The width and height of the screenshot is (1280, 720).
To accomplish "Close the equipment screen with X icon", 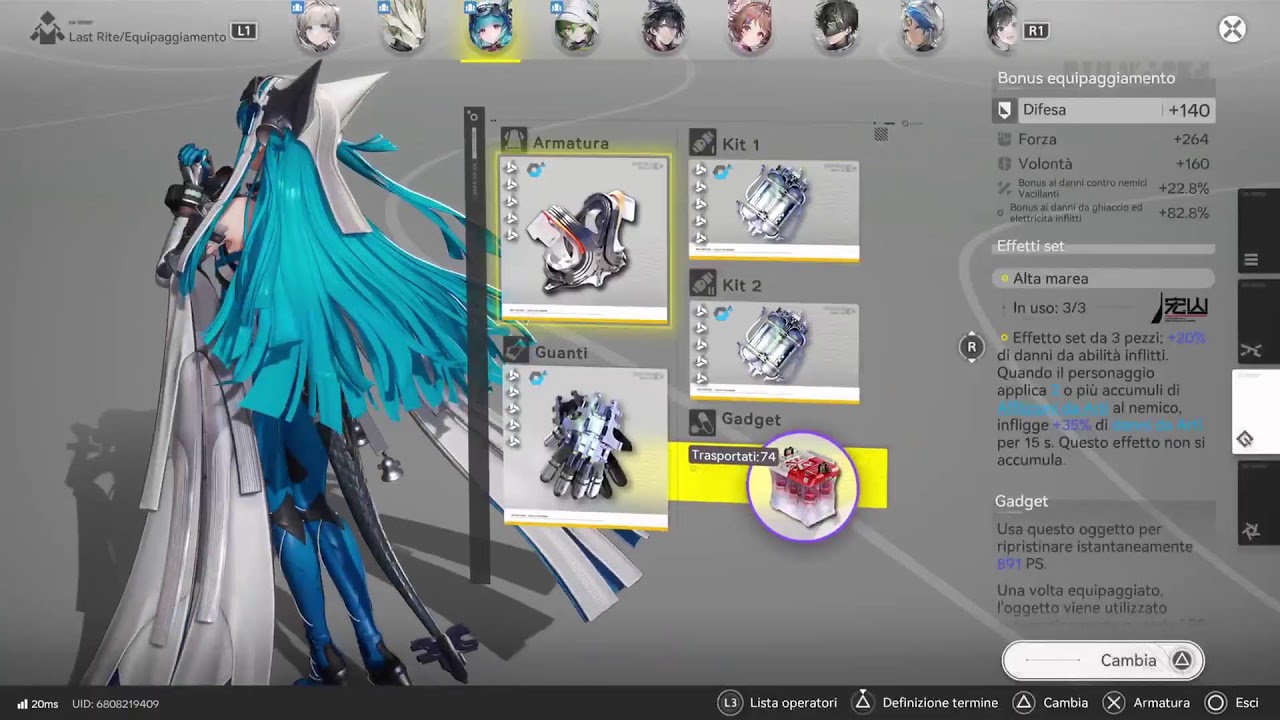I will tap(1232, 29).
